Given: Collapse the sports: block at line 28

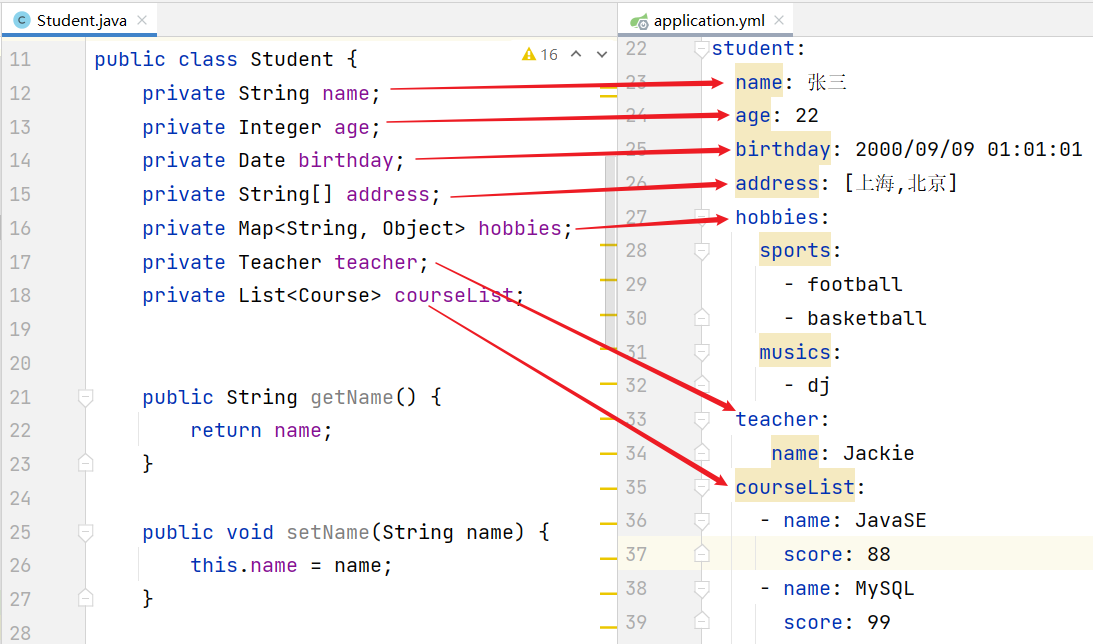Looking at the screenshot, I should click(702, 251).
